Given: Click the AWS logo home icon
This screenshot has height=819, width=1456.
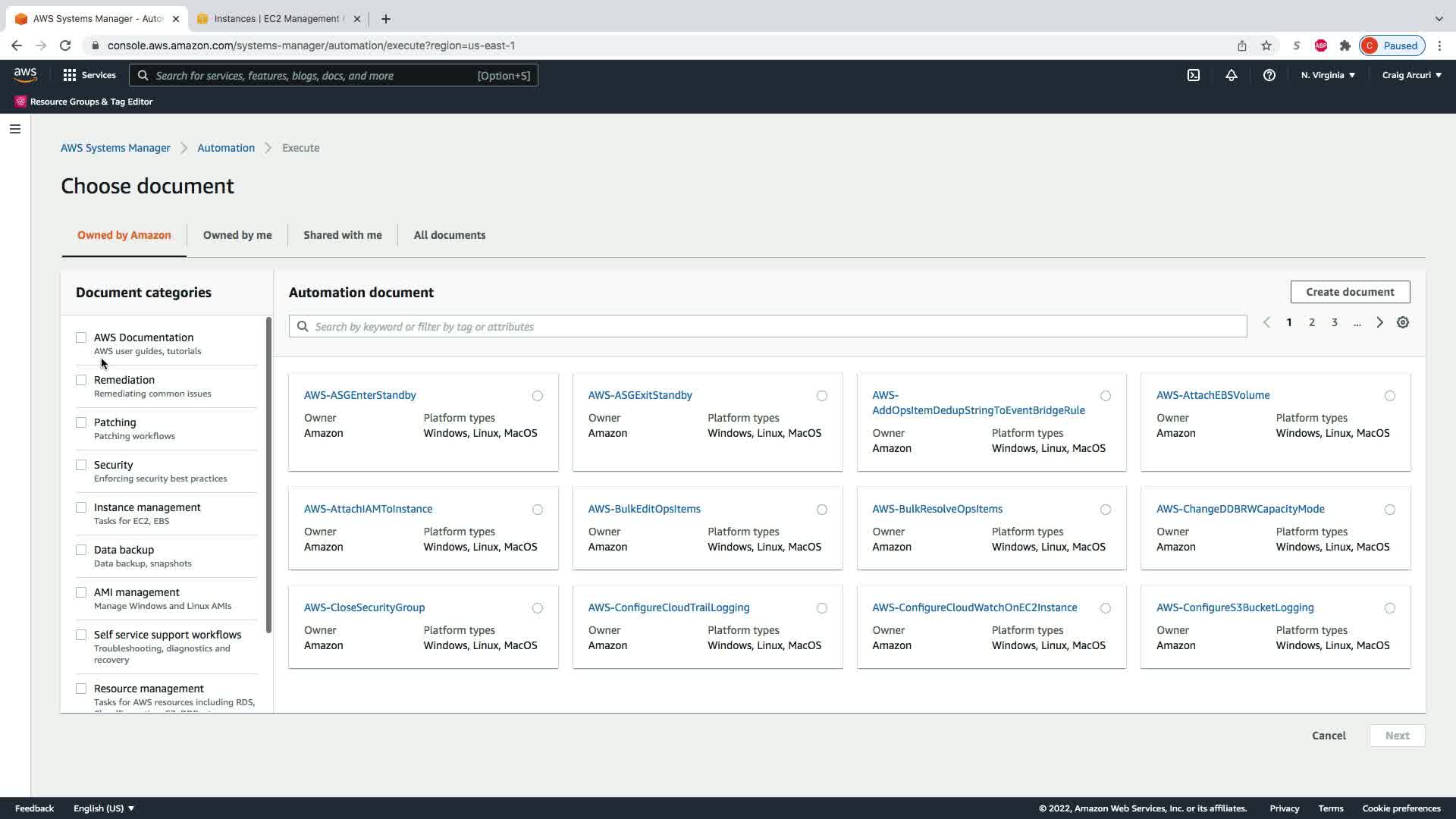Looking at the screenshot, I should (25, 75).
